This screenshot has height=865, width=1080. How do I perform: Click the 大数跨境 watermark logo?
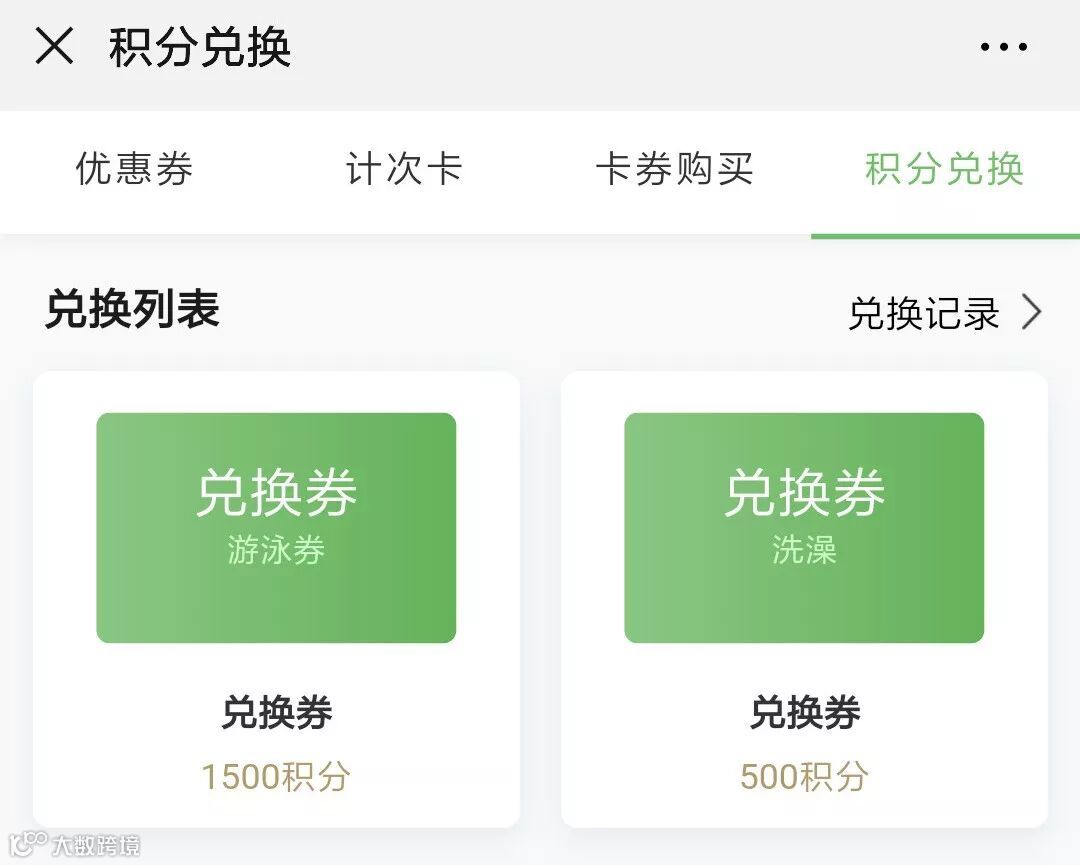[74, 844]
